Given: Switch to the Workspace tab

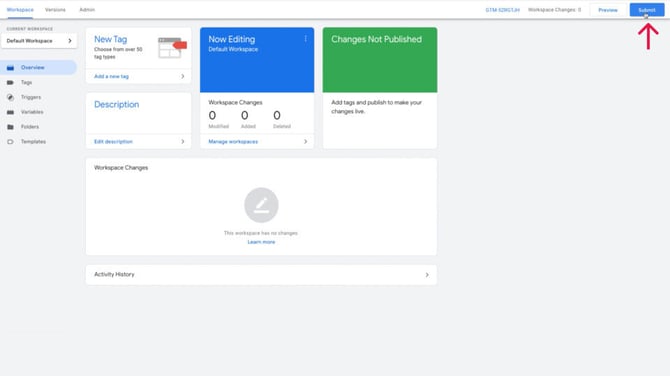Looking at the screenshot, I should tap(20, 9).
